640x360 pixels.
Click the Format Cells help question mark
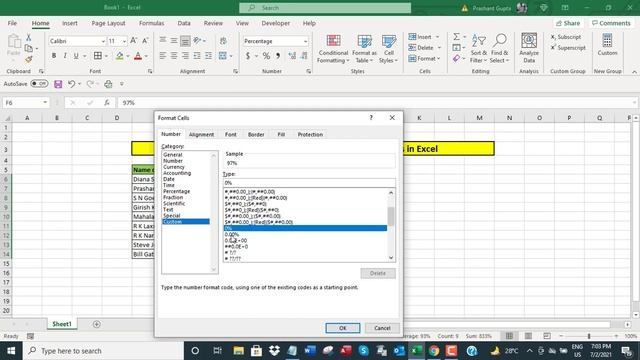(x=371, y=118)
